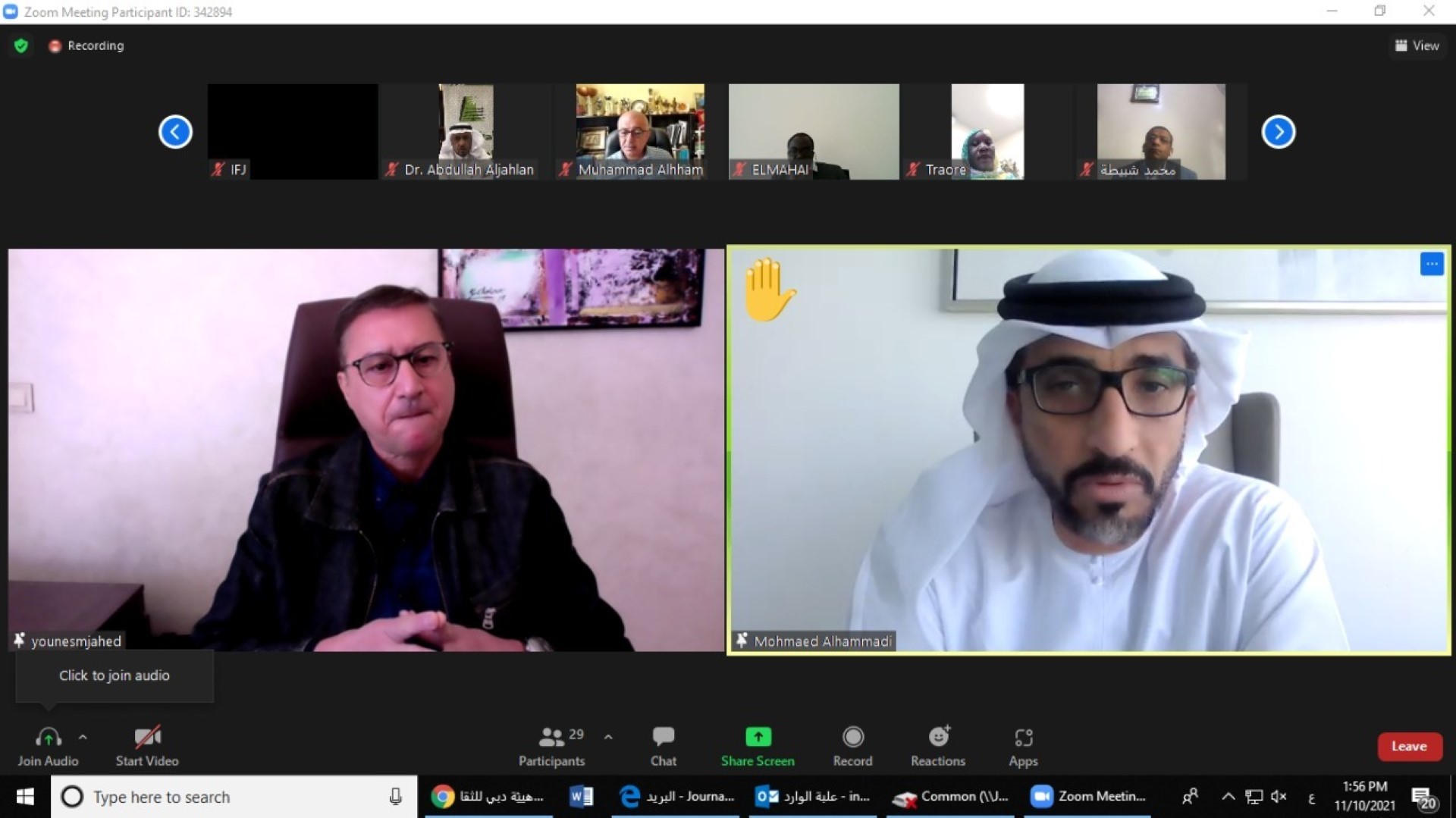Click the green encryption shield icon

21,45
